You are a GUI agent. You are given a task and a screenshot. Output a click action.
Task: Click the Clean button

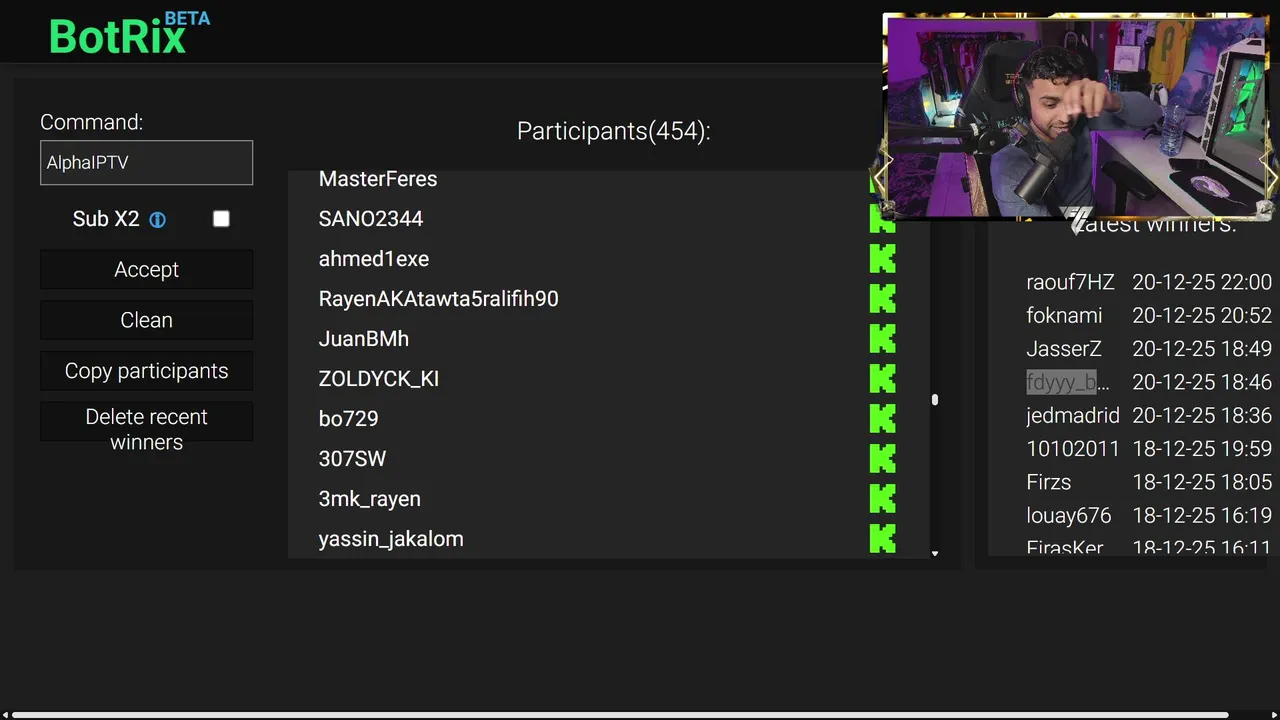pyautogui.click(x=146, y=320)
